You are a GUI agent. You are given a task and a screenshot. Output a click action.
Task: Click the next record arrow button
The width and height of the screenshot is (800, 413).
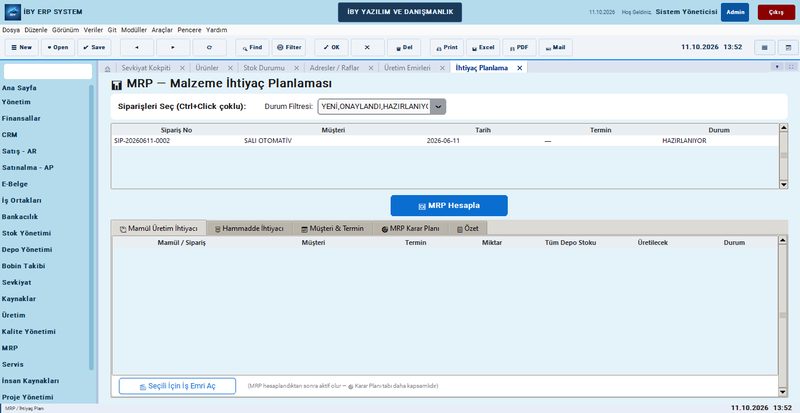[173, 47]
